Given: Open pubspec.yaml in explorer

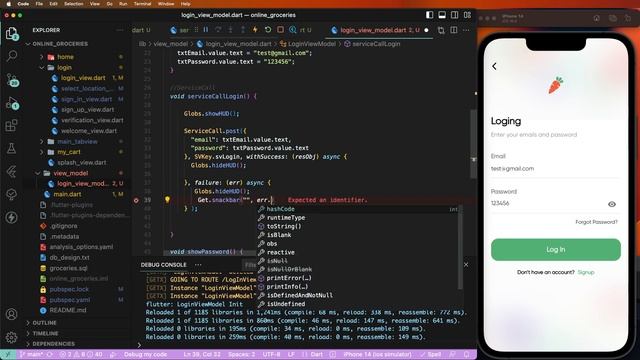Looking at the screenshot, I should pos(70,300).
